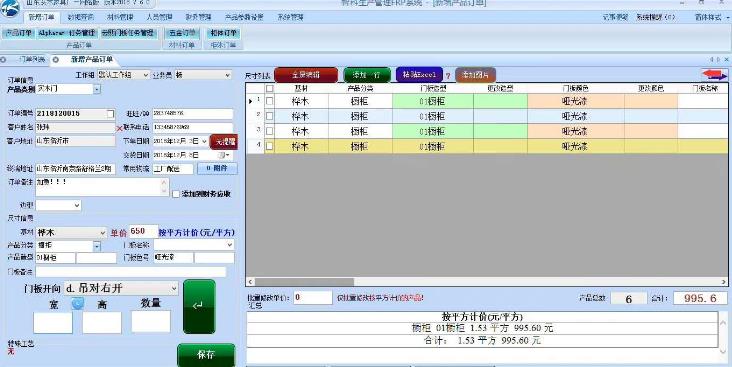Click the total value 995.6 field
Image resolution: width=732 pixels, height=367 pixels.
[700, 298]
